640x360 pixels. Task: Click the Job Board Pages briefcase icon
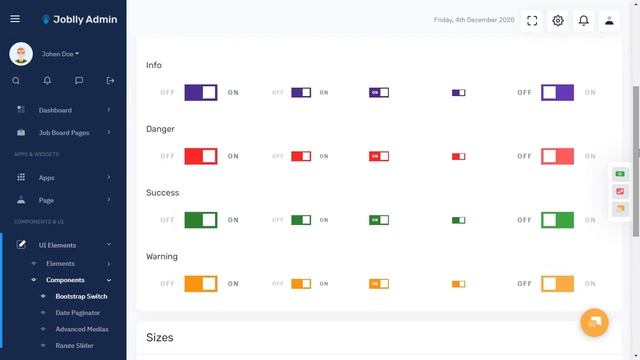pos(21,132)
